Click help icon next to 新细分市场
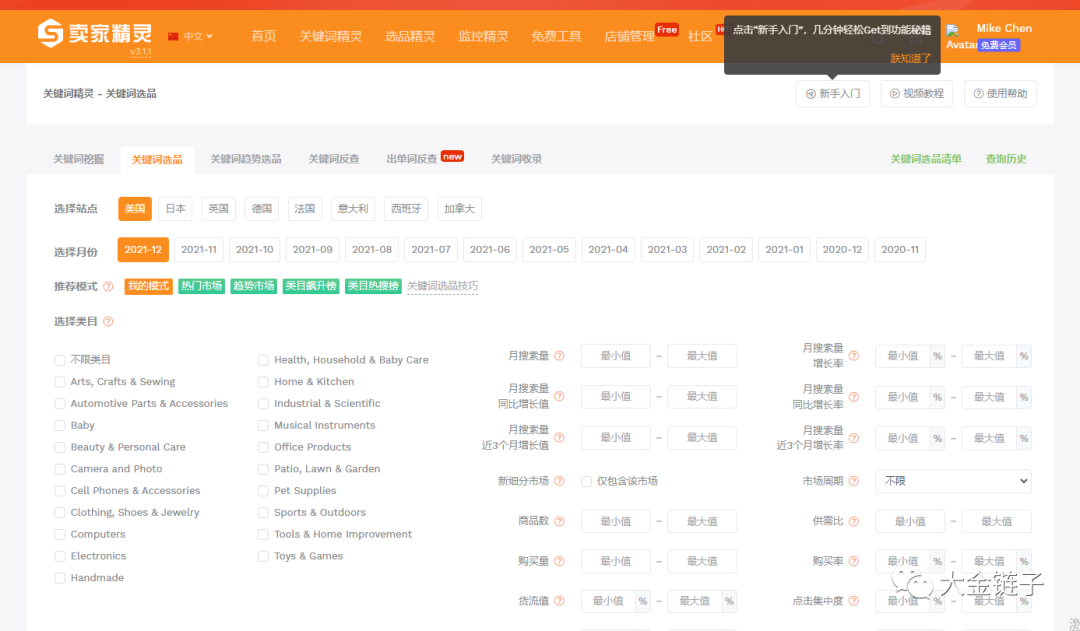The height and width of the screenshot is (631, 1080). pyautogui.click(x=559, y=481)
